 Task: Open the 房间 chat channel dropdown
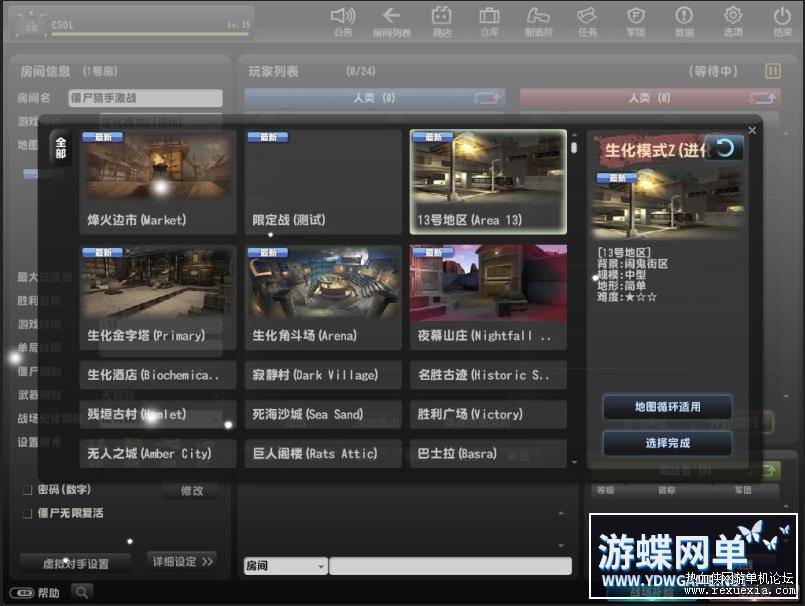(286, 566)
